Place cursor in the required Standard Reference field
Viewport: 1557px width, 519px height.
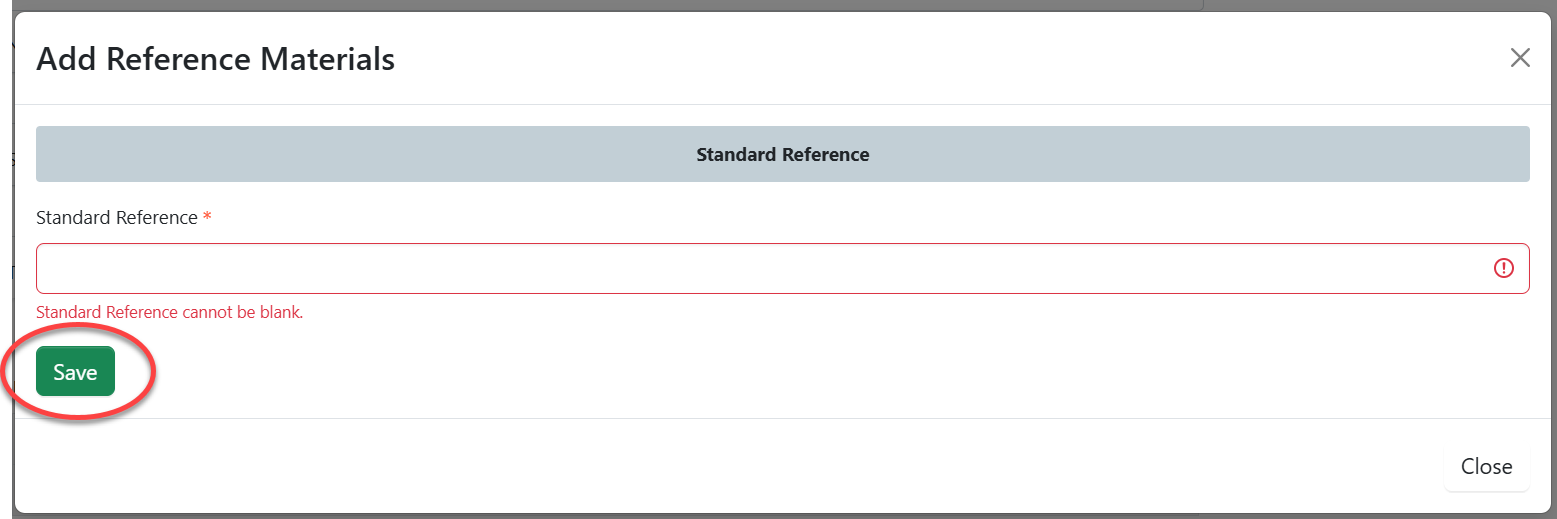[x=760, y=268]
